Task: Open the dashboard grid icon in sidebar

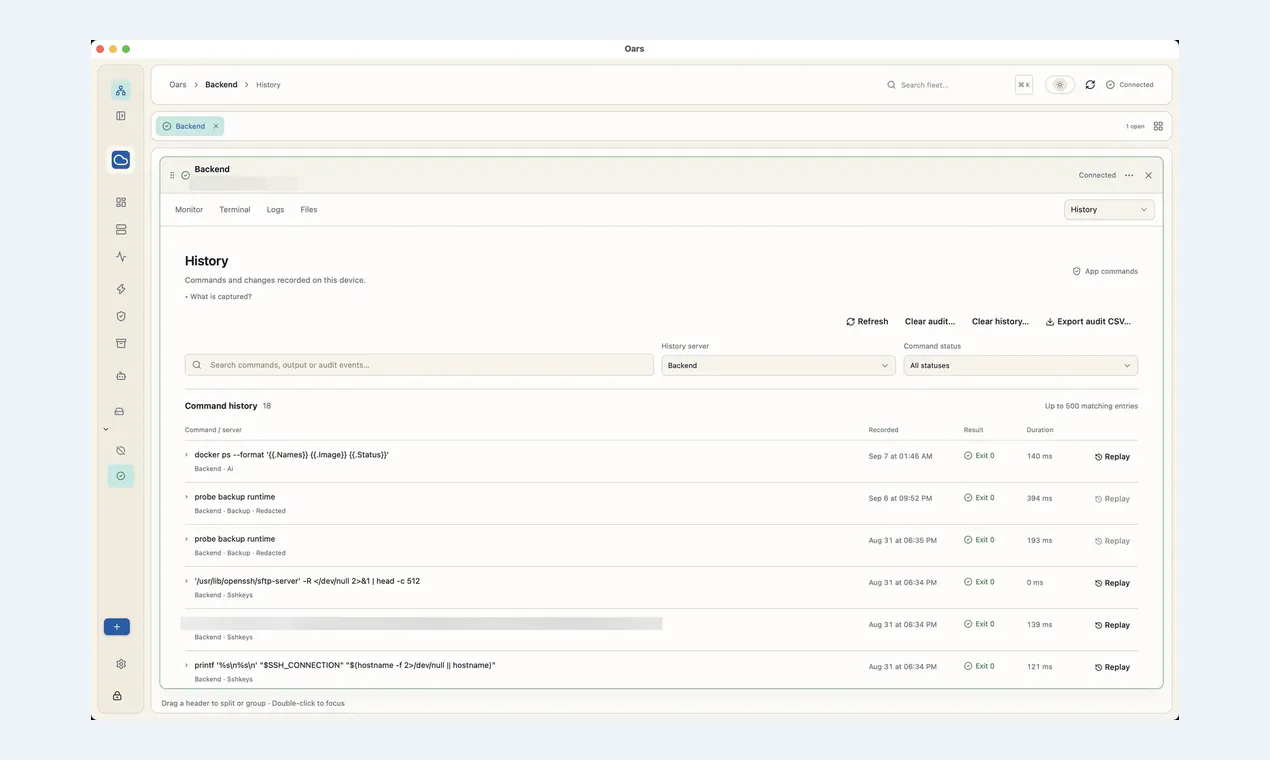Action: (x=121, y=202)
